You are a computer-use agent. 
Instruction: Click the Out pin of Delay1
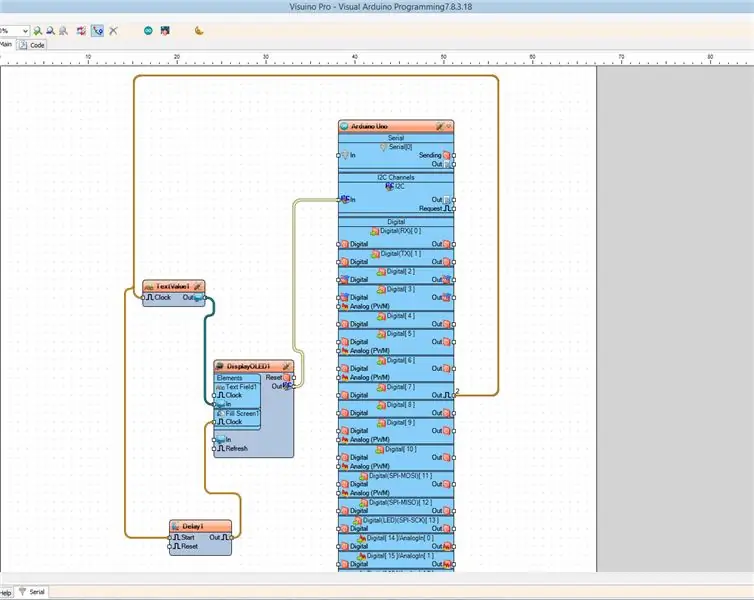tap(231, 538)
